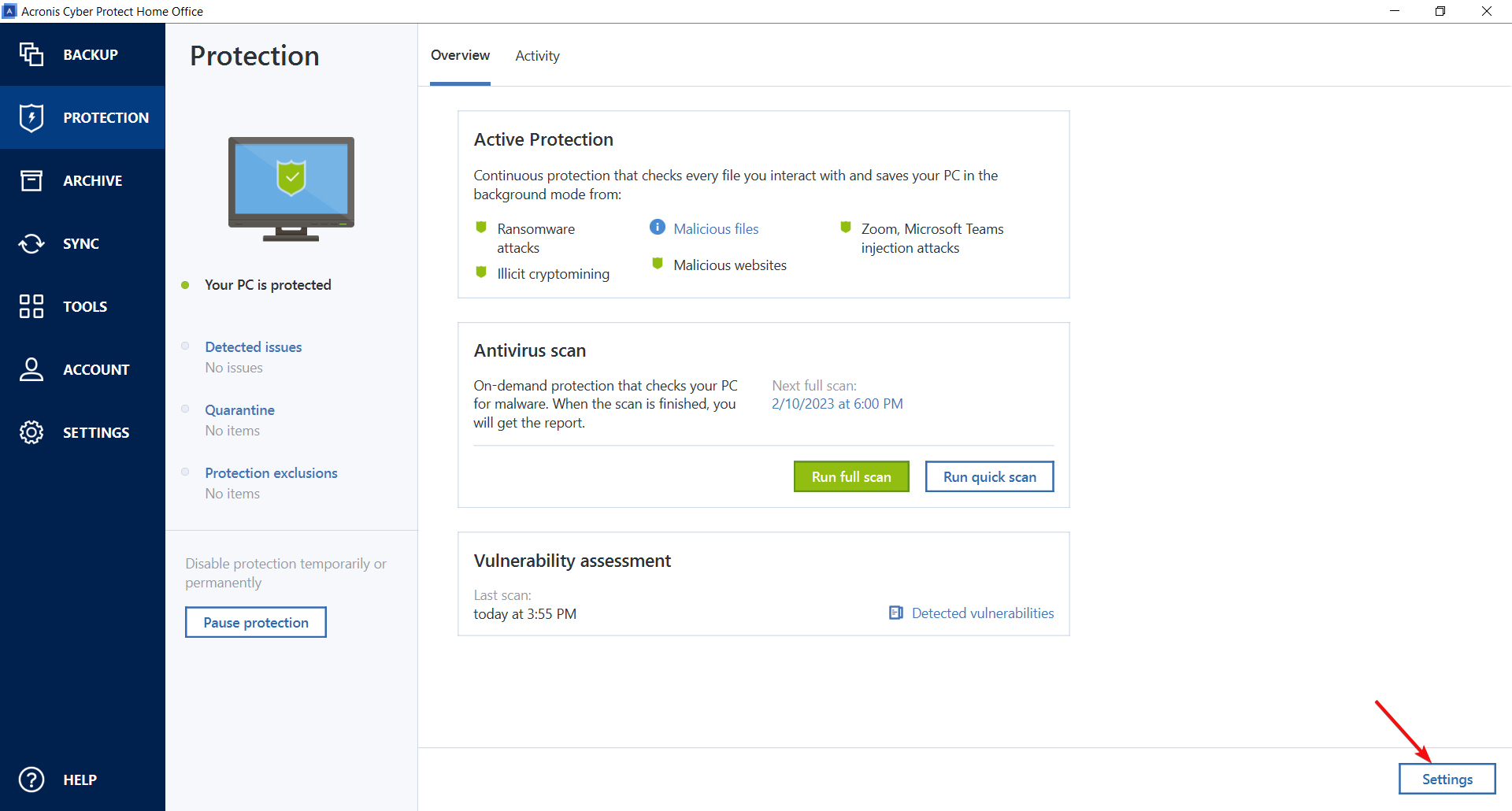Open the Settings gear icon in sidebar
Image resolution: width=1512 pixels, height=811 pixels.
click(31, 432)
